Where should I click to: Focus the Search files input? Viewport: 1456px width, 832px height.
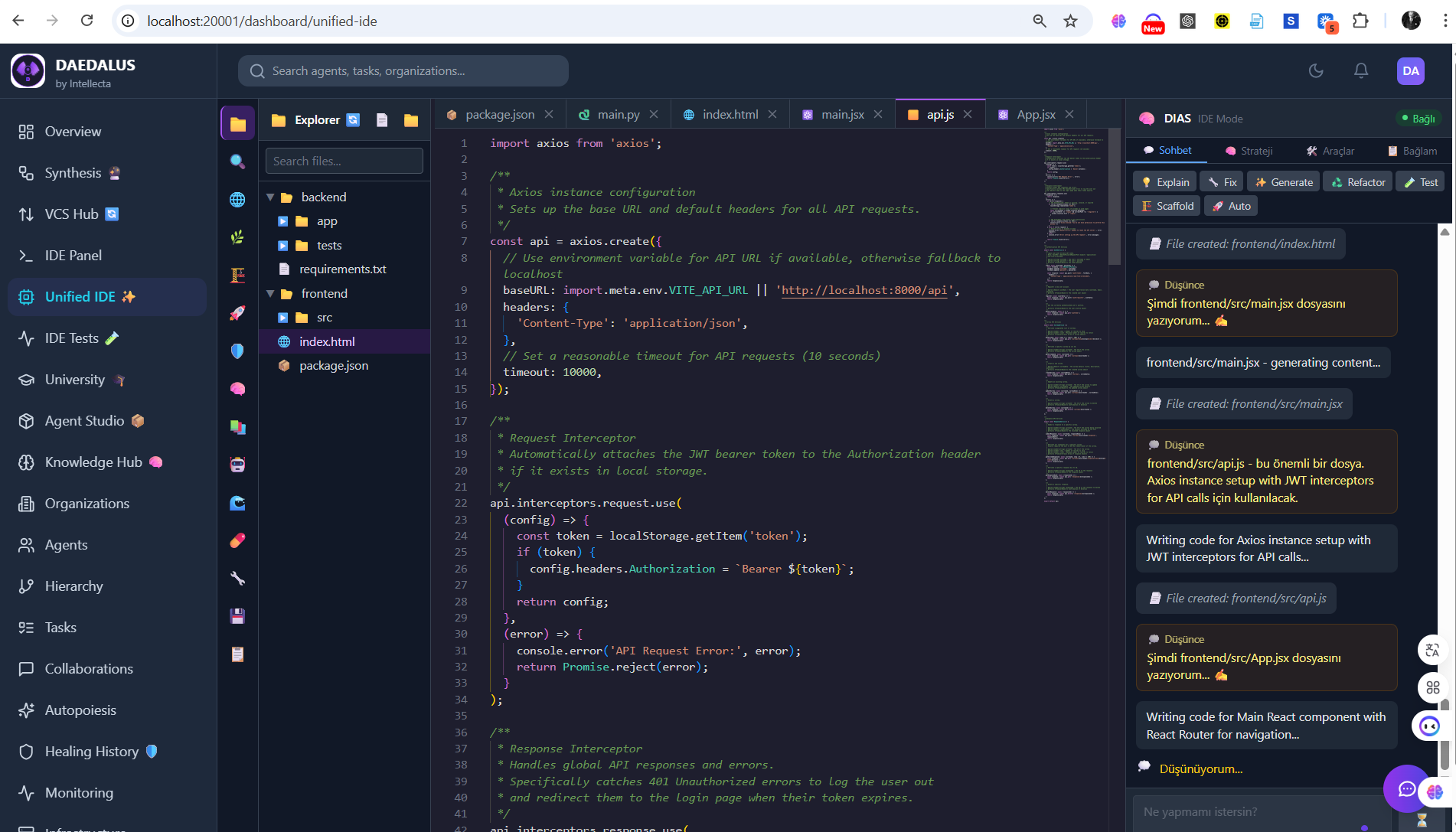pos(344,161)
